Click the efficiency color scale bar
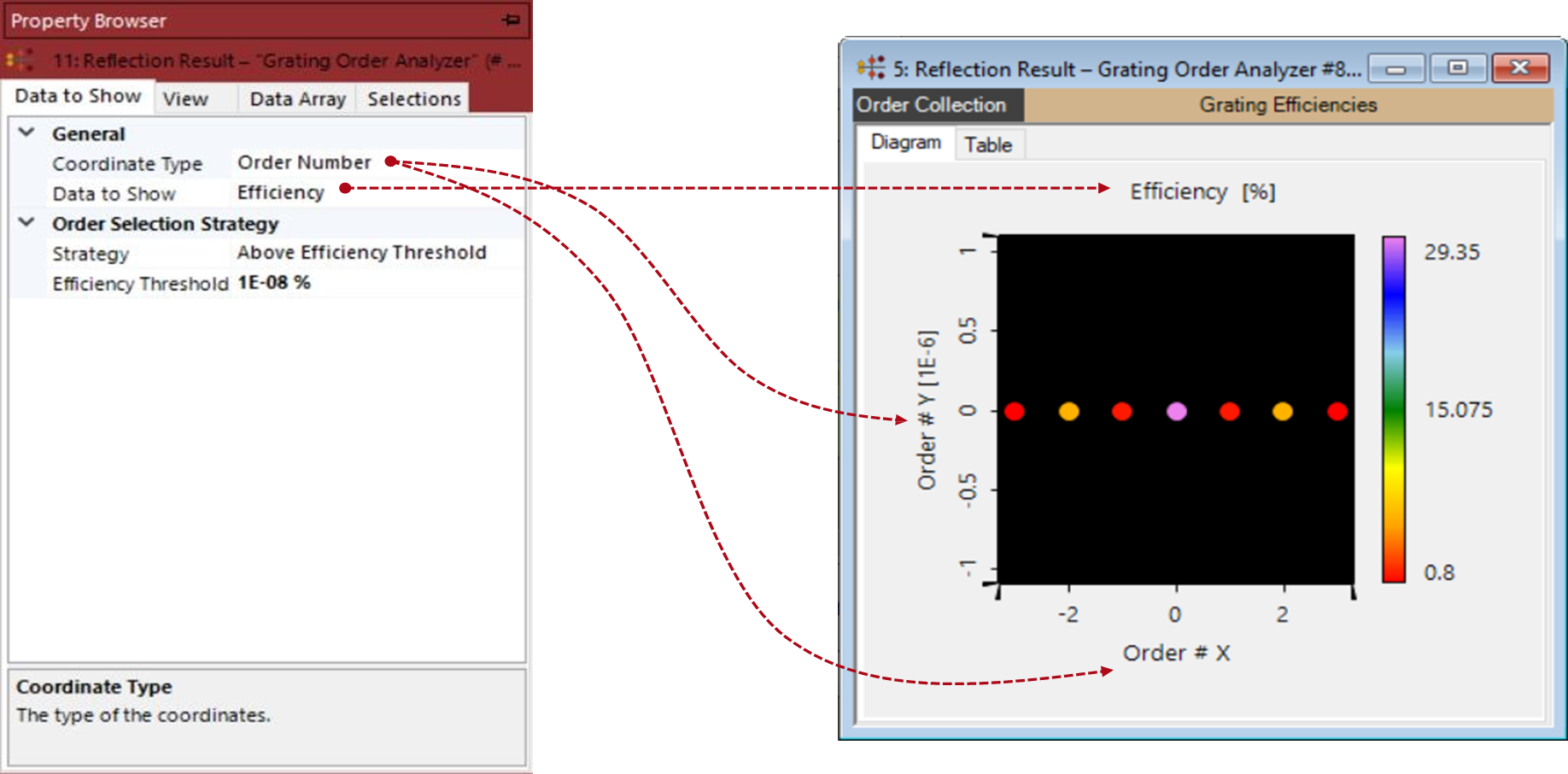1568x774 pixels. coord(1394,410)
